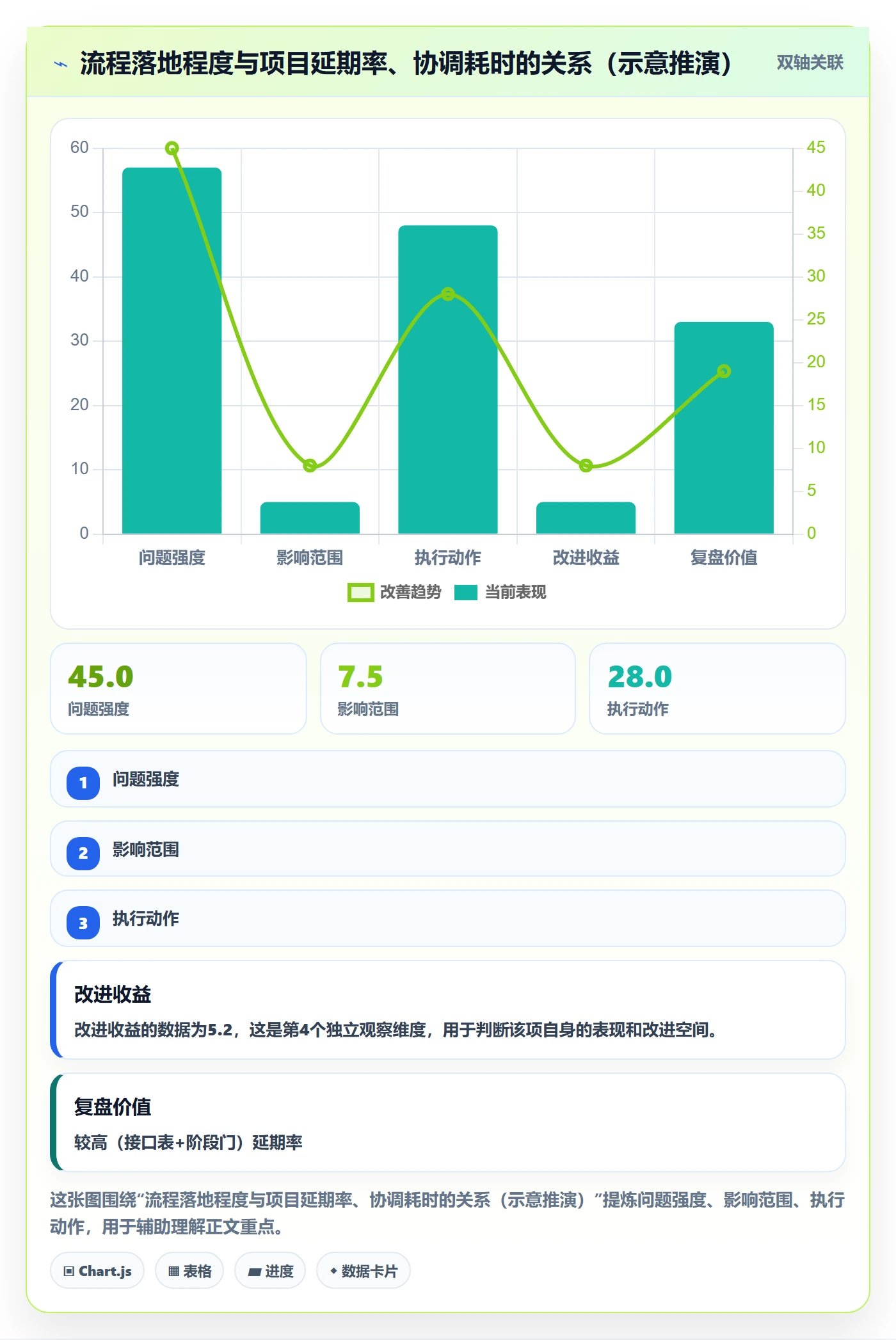Click the line point above 改进收益
This screenshot has height=1340, width=896.
click(586, 465)
